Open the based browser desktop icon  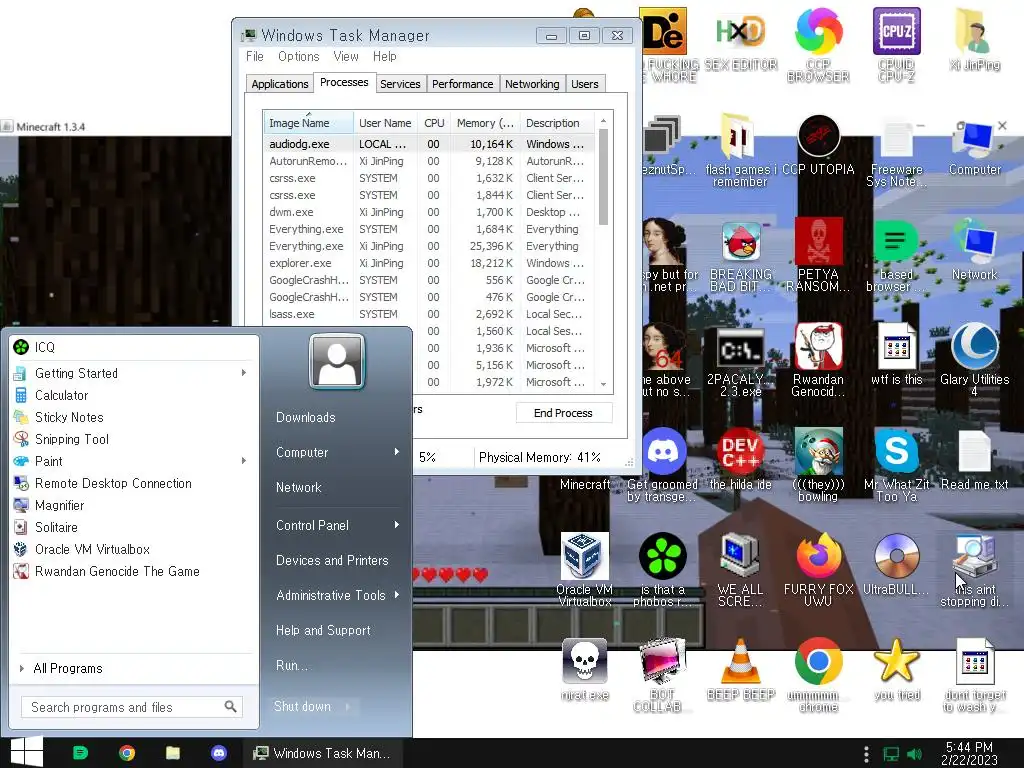tap(896, 255)
